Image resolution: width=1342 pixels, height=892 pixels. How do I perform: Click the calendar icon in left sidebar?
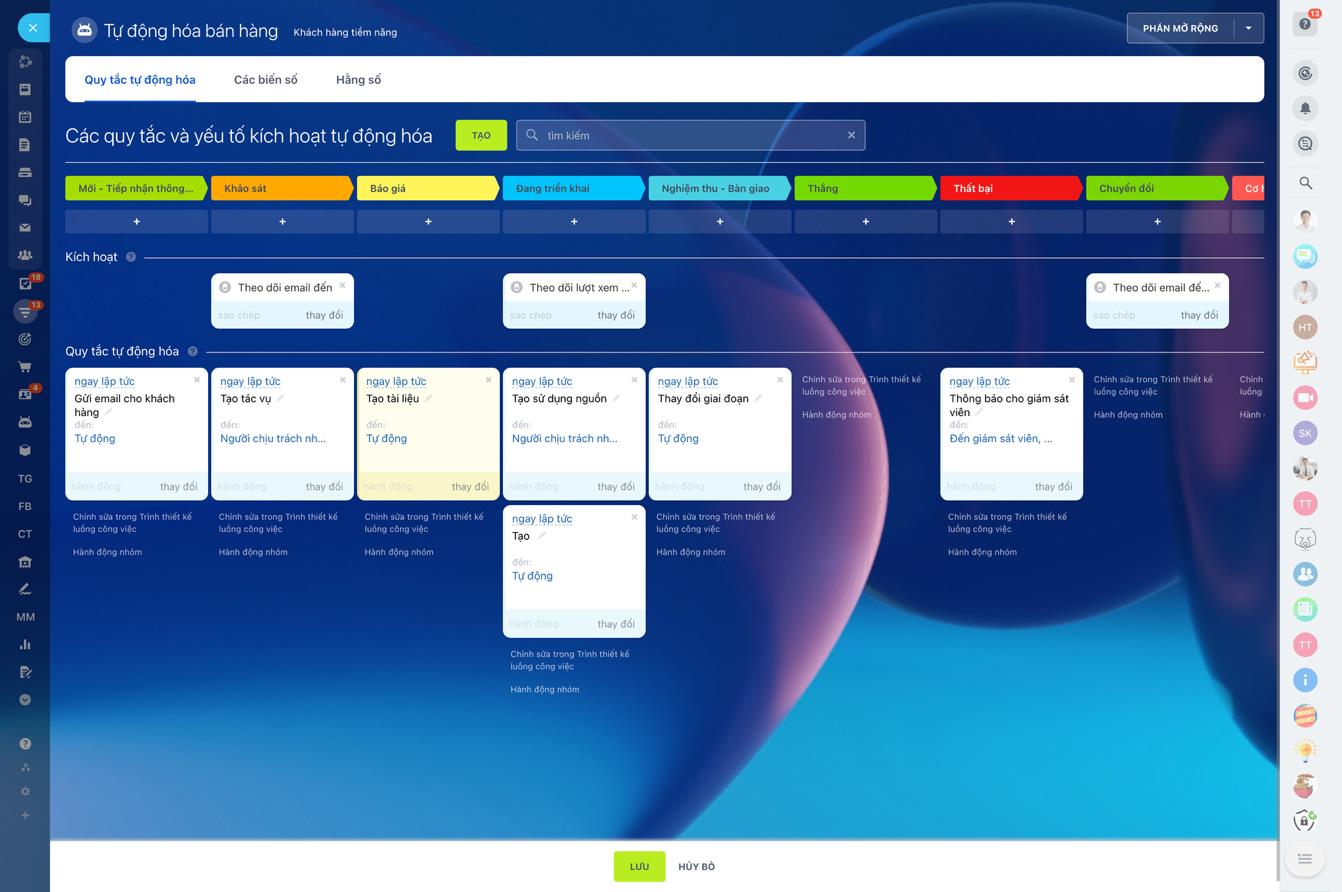25,117
